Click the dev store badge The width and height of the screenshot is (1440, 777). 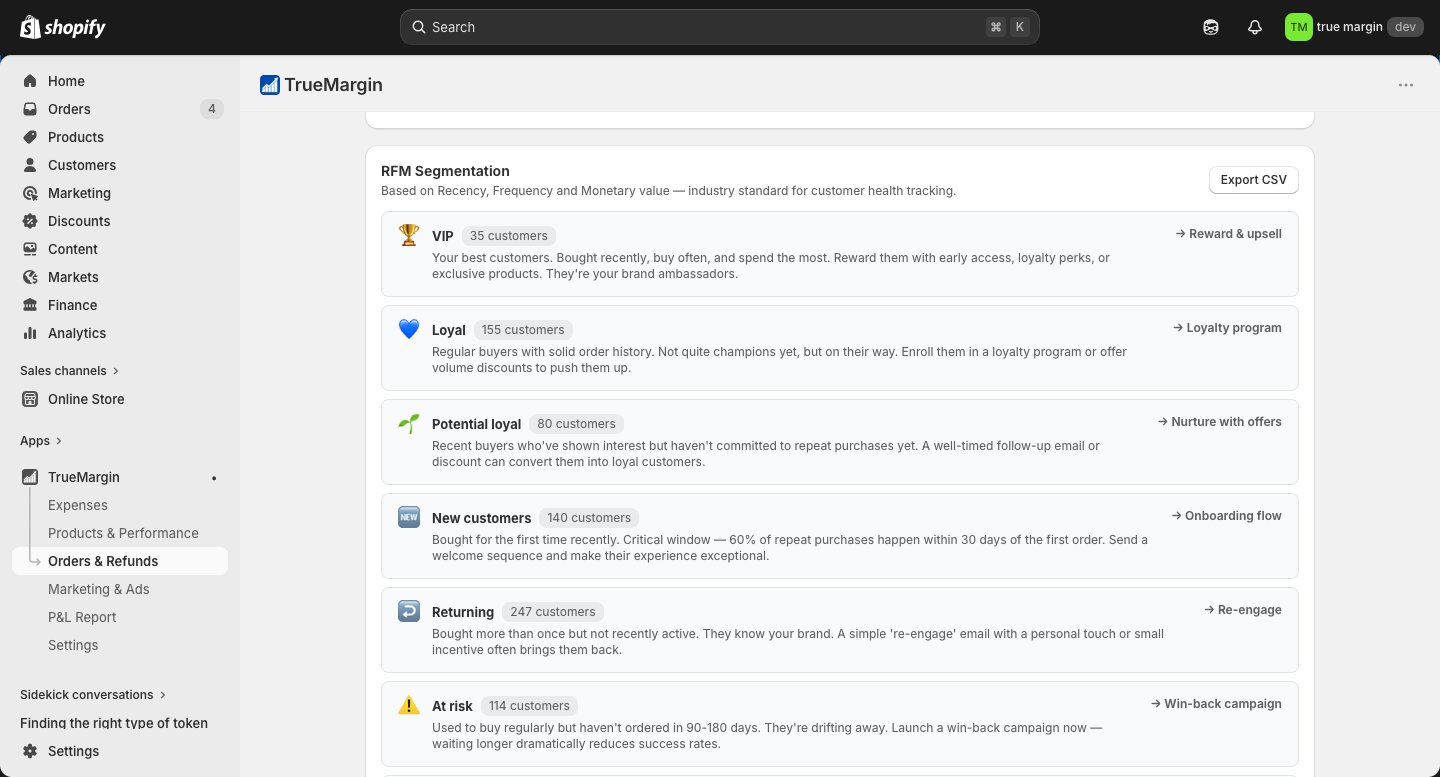[1405, 27]
